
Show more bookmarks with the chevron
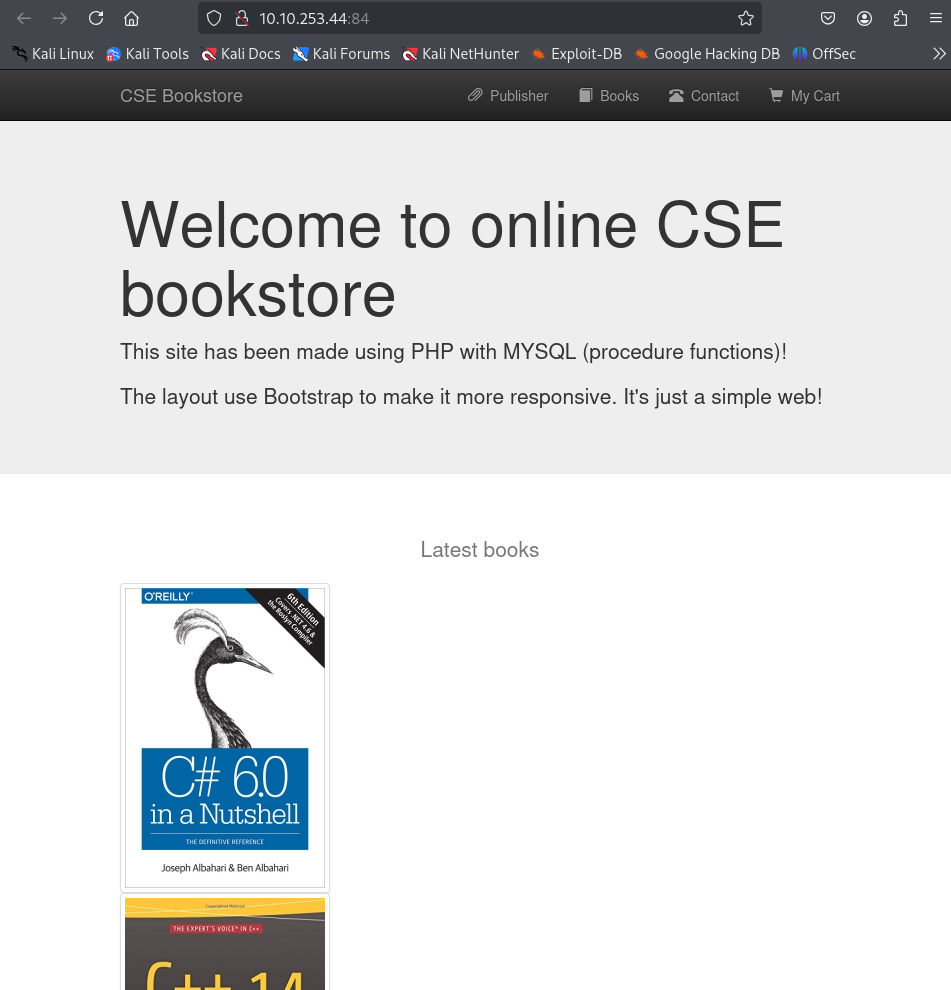click(939, 54)
